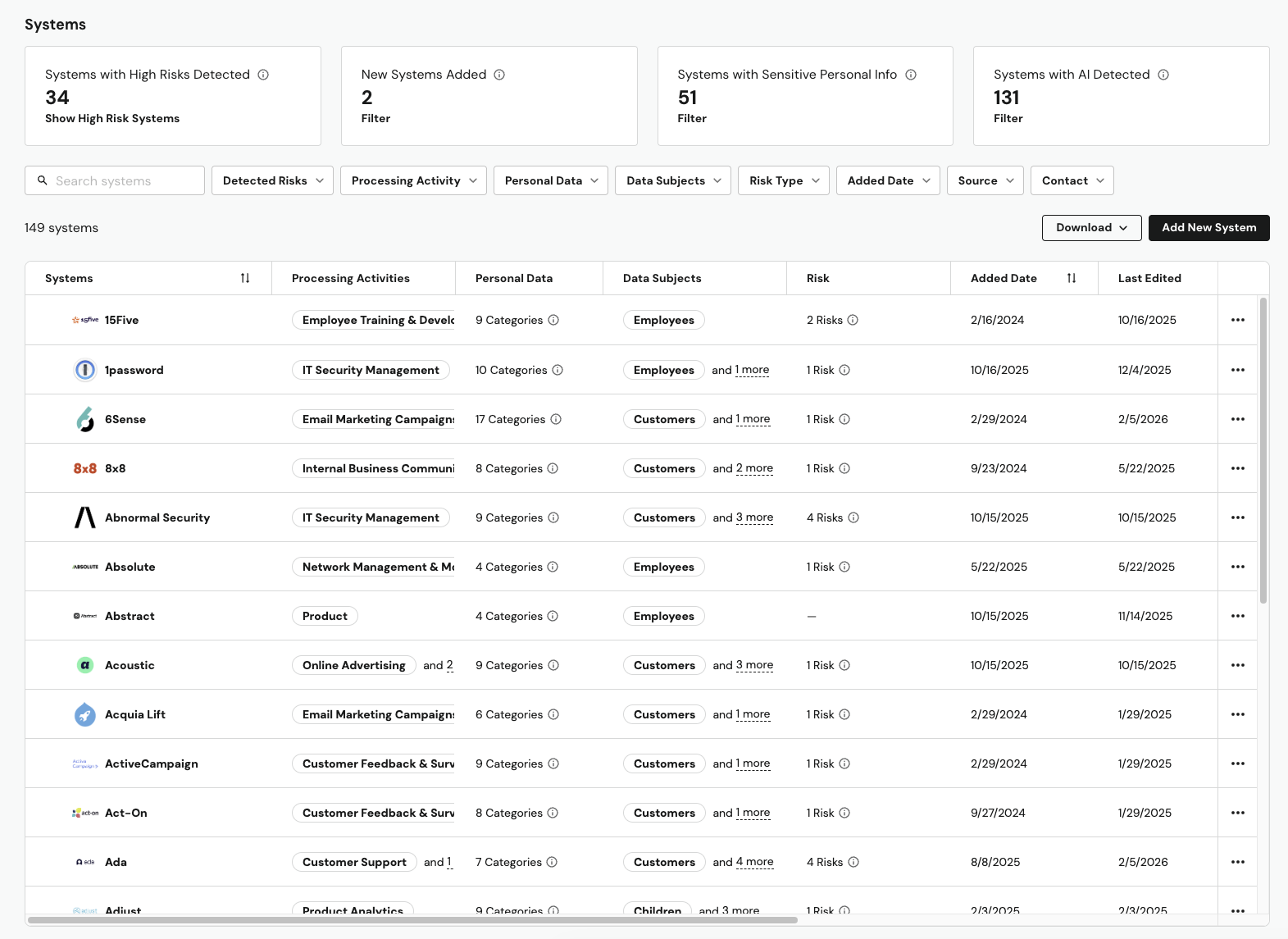The image size is (1288, 939).
Task: Click info icon next to 1password's 10 Categories
Action: pyautogui.click(x=558, y=370)
